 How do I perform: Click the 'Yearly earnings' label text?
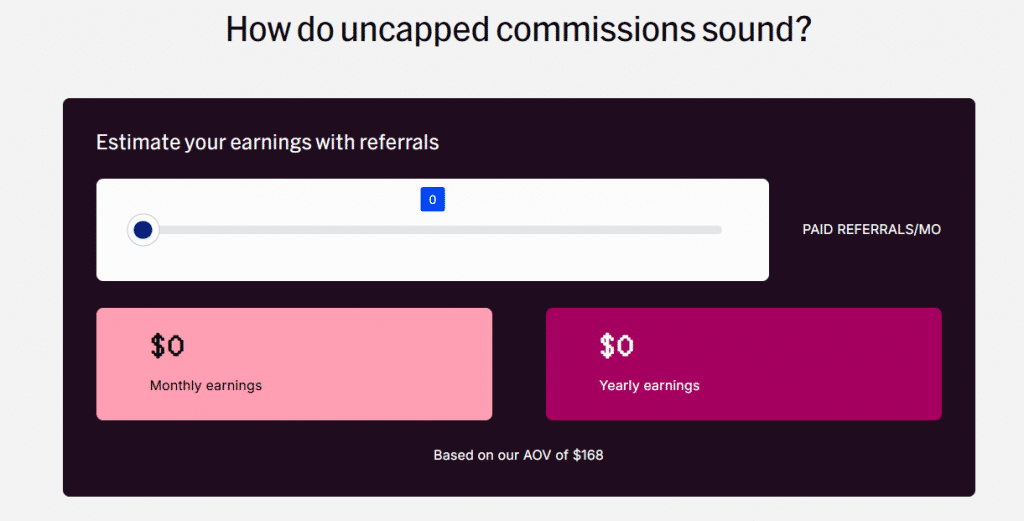[649, 385]
